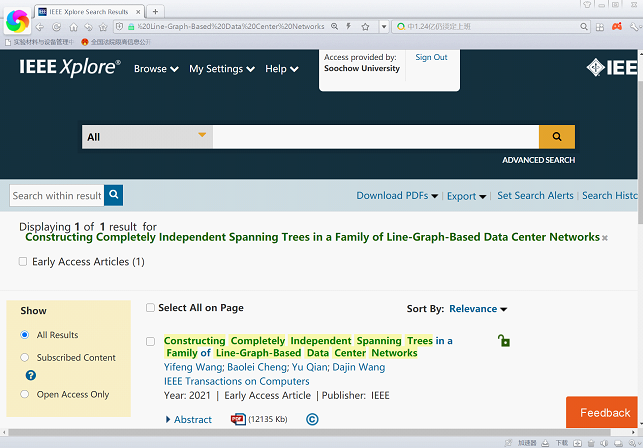The width and height of the screenshot is (643, 448).
Task: Open the My Settings menu
Action: pyautogui.click(x=221, y=69)
